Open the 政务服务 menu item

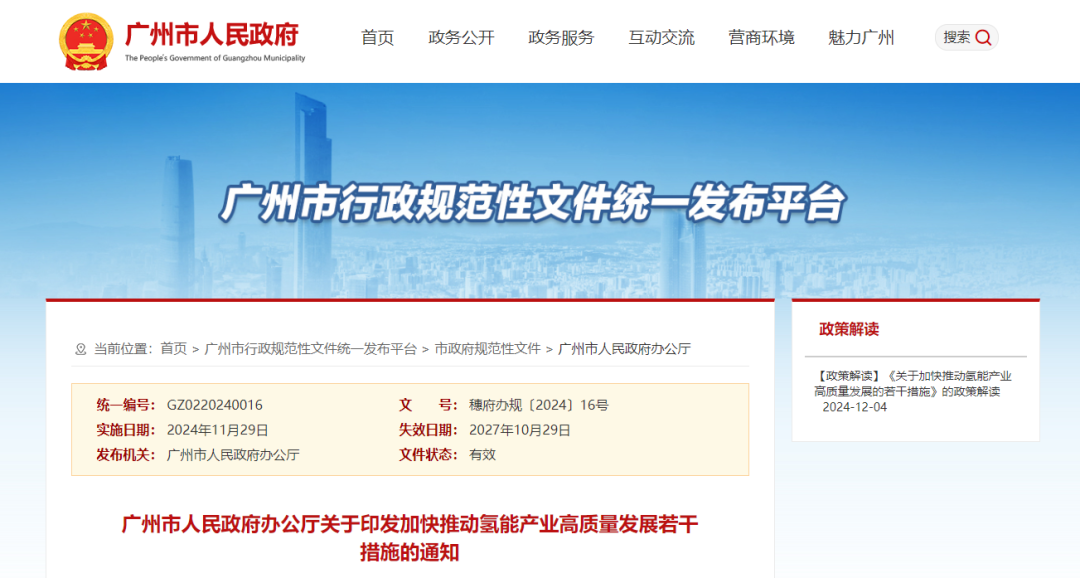(x=561, y=38)
